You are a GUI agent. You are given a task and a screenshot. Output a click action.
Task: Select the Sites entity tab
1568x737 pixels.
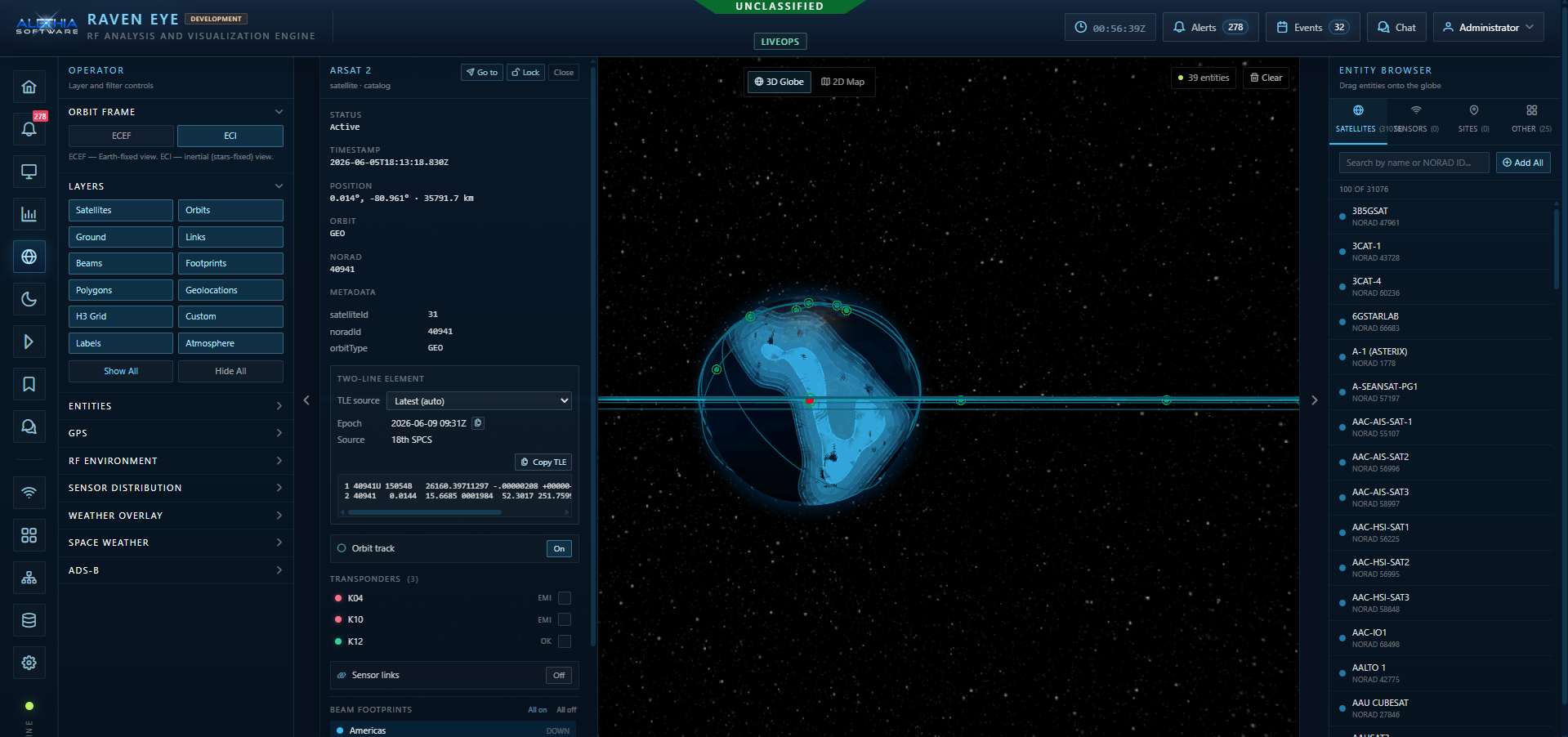tap(1474, 119)
